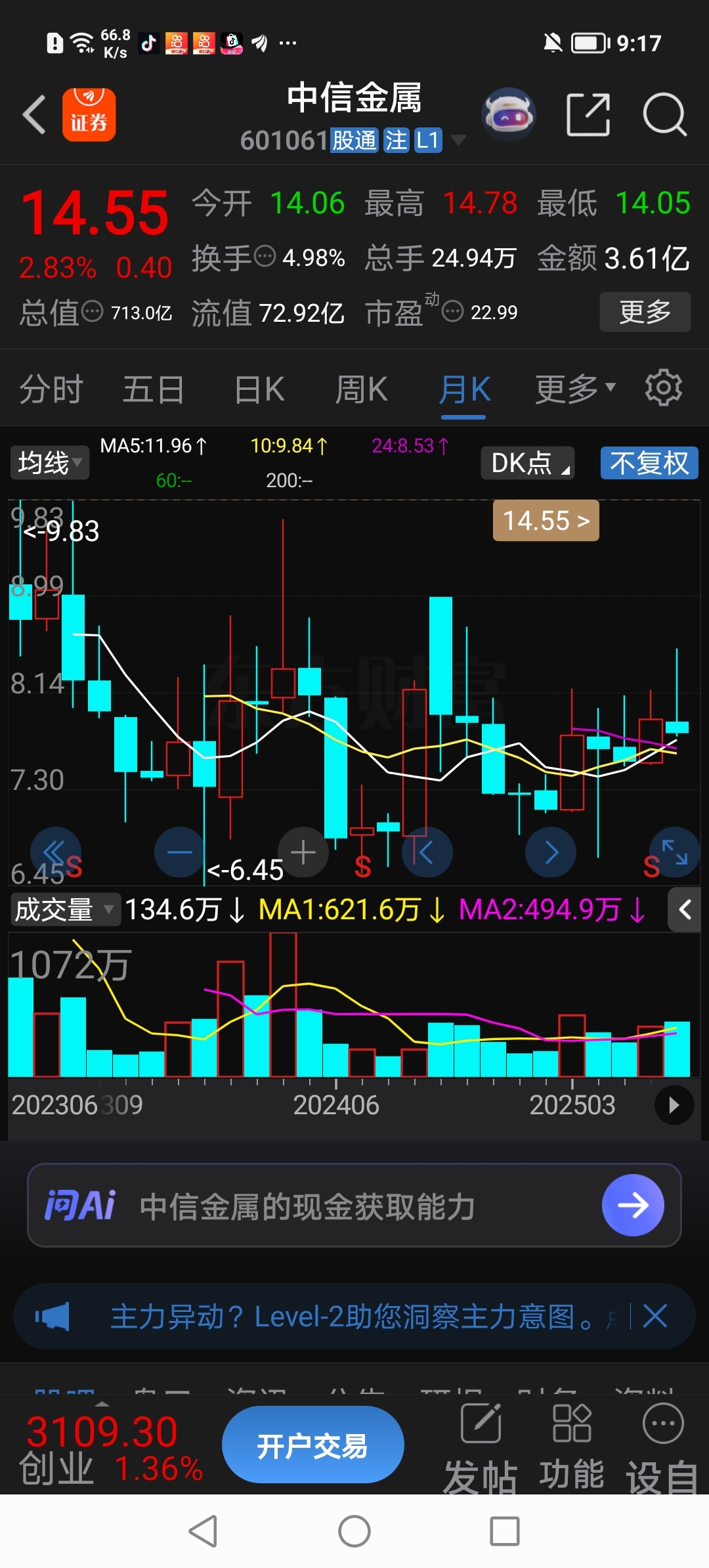
Task: Open the search magnifier icon
Action: click(x=664, y=115)
